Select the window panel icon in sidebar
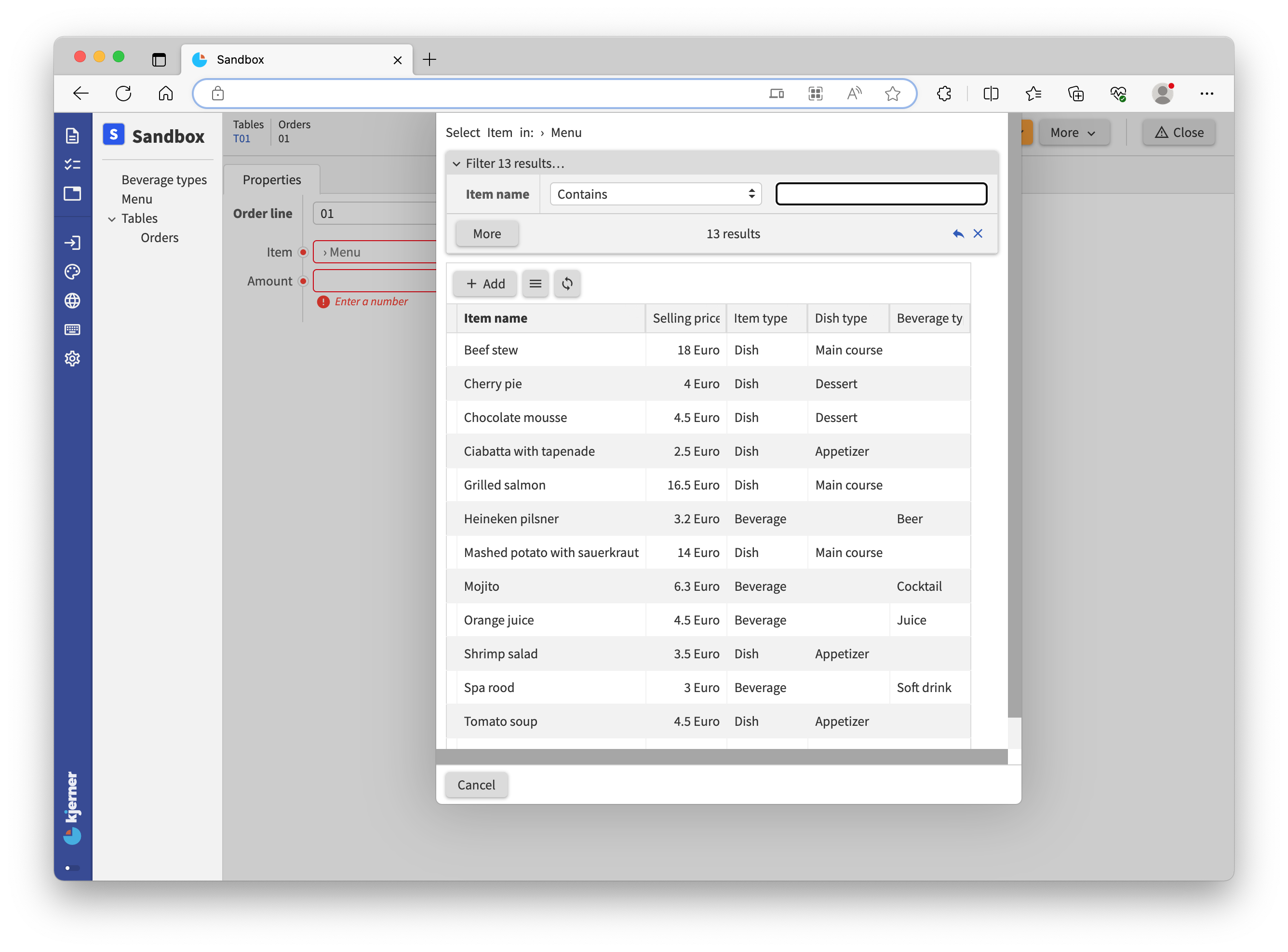 point(72,193)
